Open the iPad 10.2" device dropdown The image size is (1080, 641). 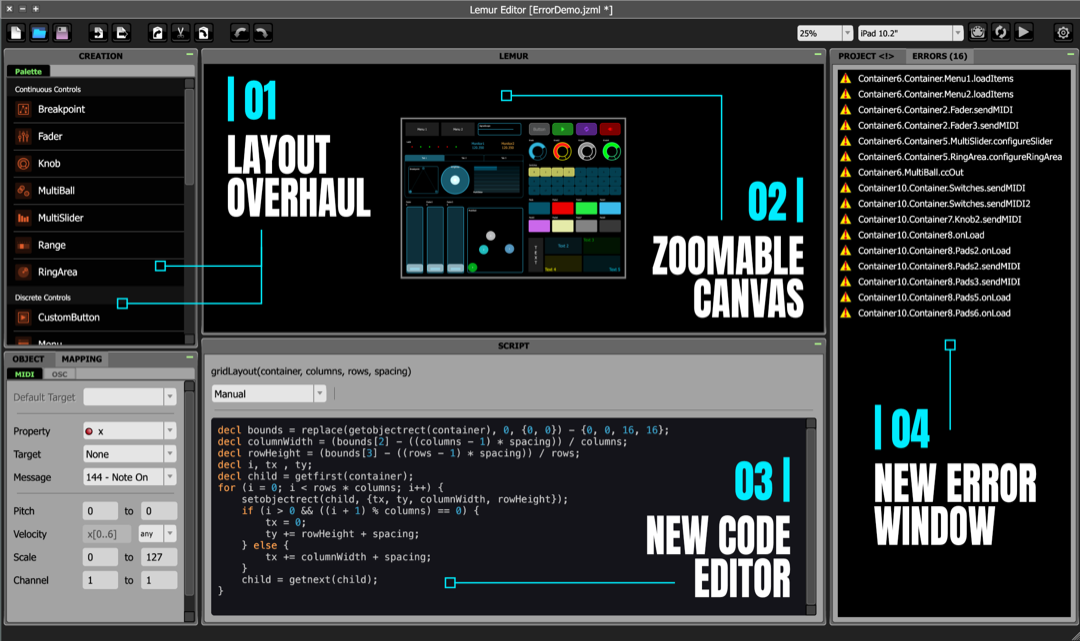(x=910, y=33)
